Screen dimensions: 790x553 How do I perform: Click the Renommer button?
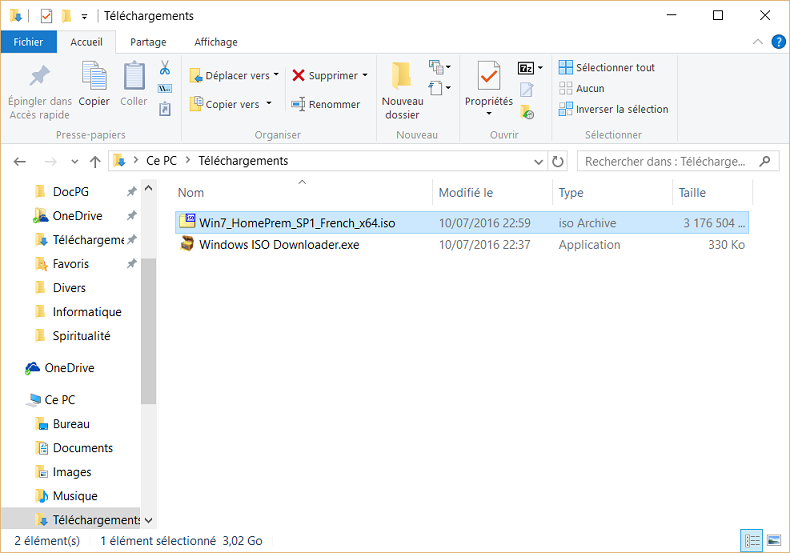coord(326,104)
